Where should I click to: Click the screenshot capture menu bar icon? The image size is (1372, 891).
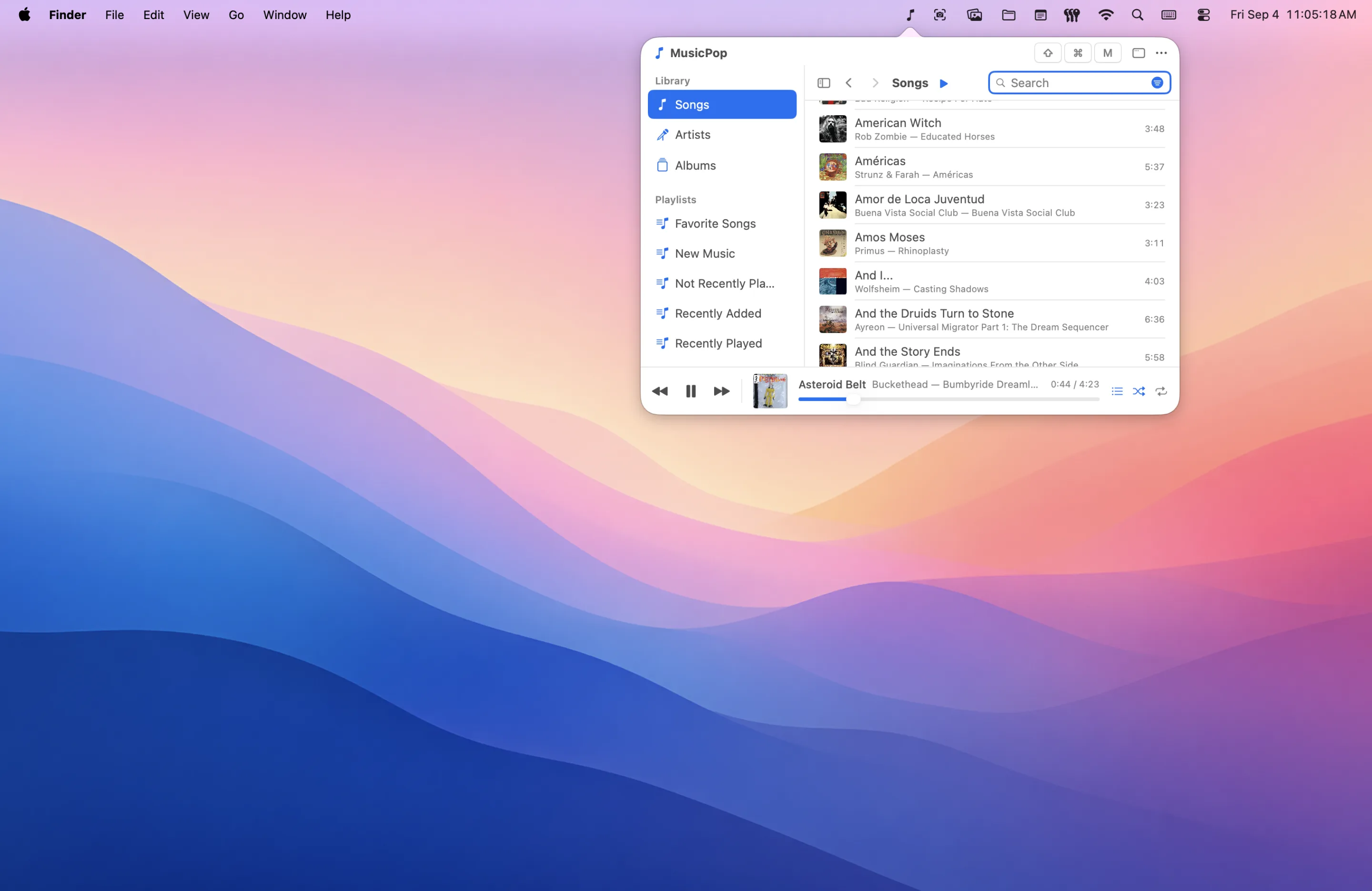coord(939,15)
